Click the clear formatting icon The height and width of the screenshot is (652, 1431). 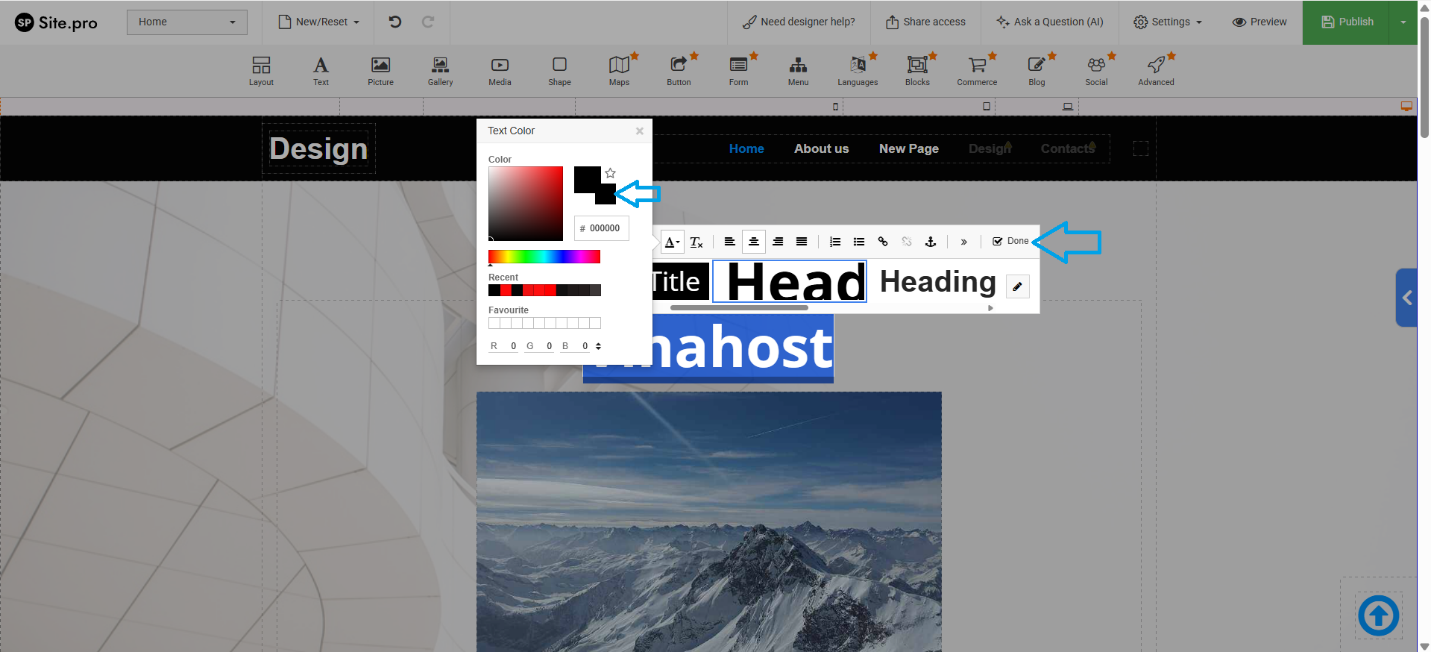point(697,242)
